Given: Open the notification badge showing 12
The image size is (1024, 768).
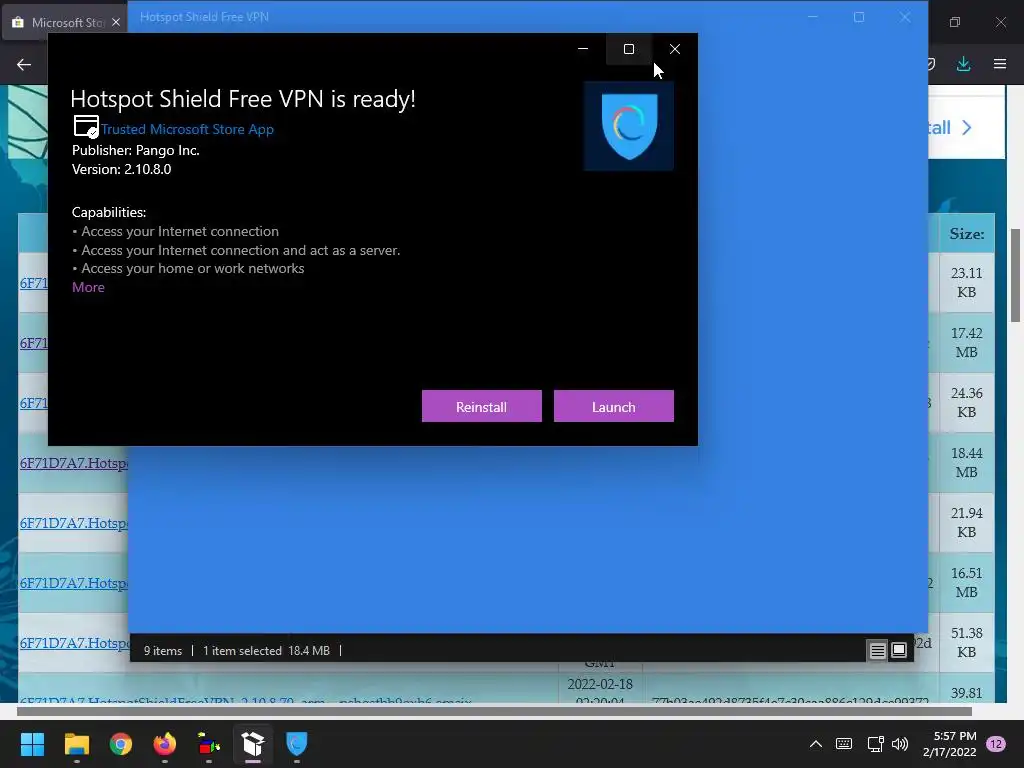Looking at the screenshot, I should click(x=996, y=744).
